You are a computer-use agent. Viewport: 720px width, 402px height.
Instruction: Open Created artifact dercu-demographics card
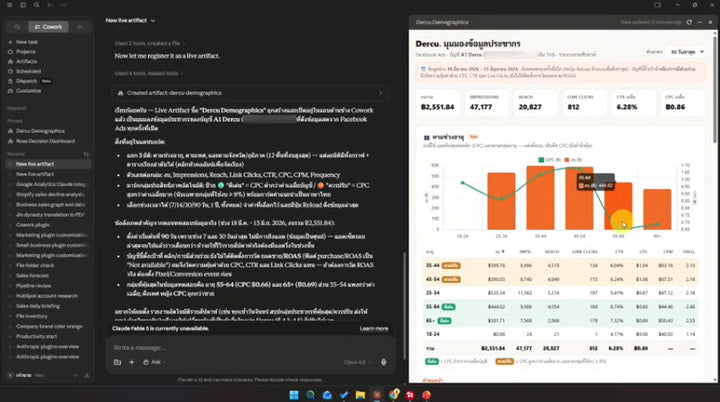250,93
